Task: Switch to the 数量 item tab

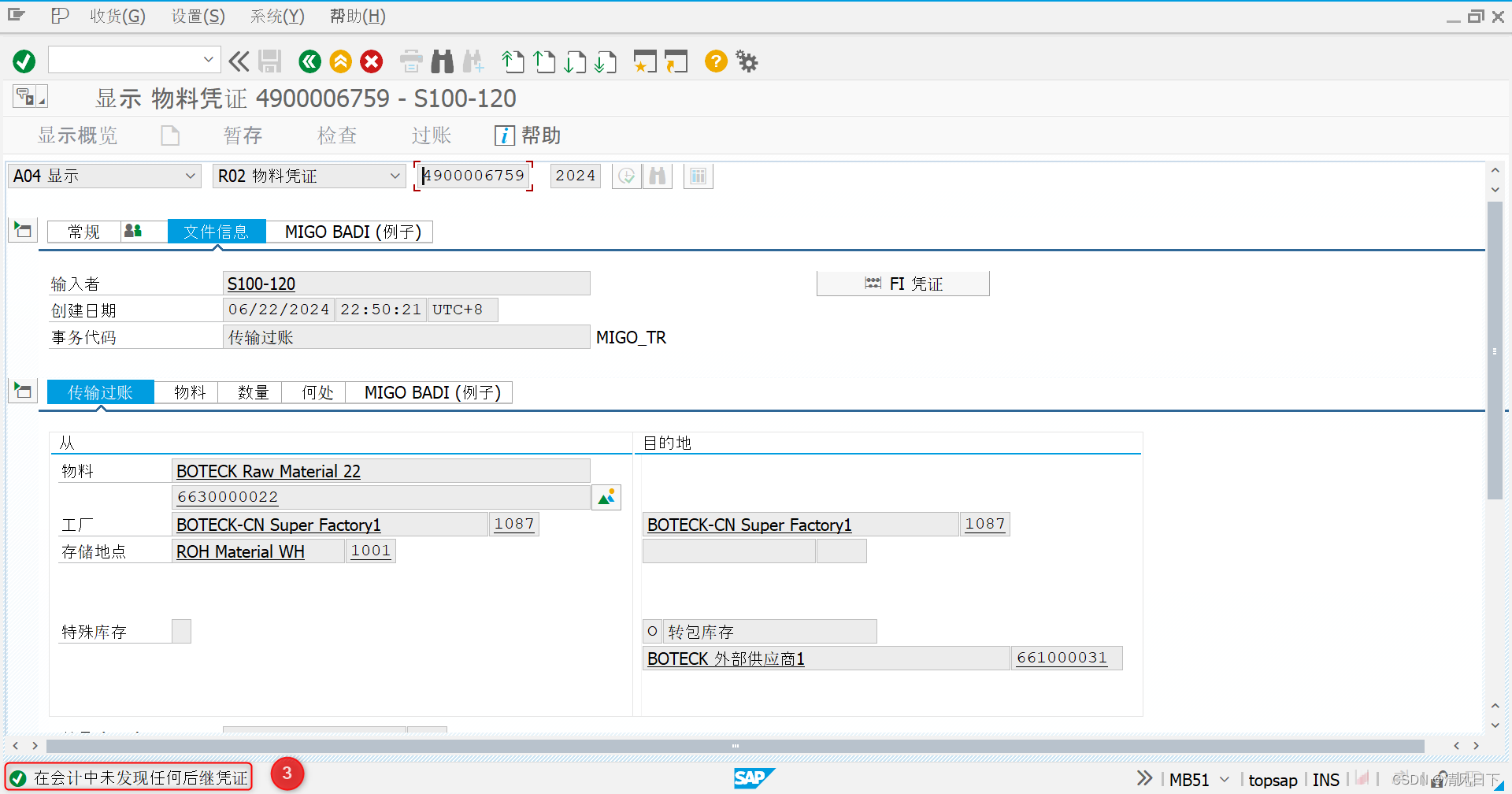Action: (x=254, y=392)
